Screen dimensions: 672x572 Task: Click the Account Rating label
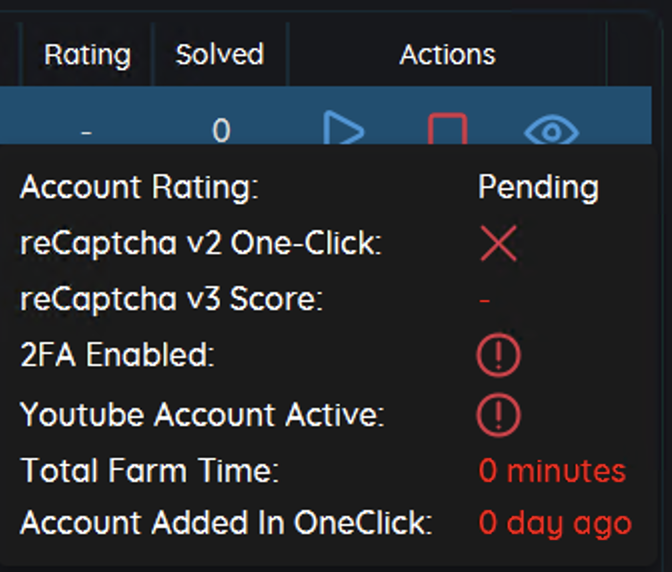[139, 187]
